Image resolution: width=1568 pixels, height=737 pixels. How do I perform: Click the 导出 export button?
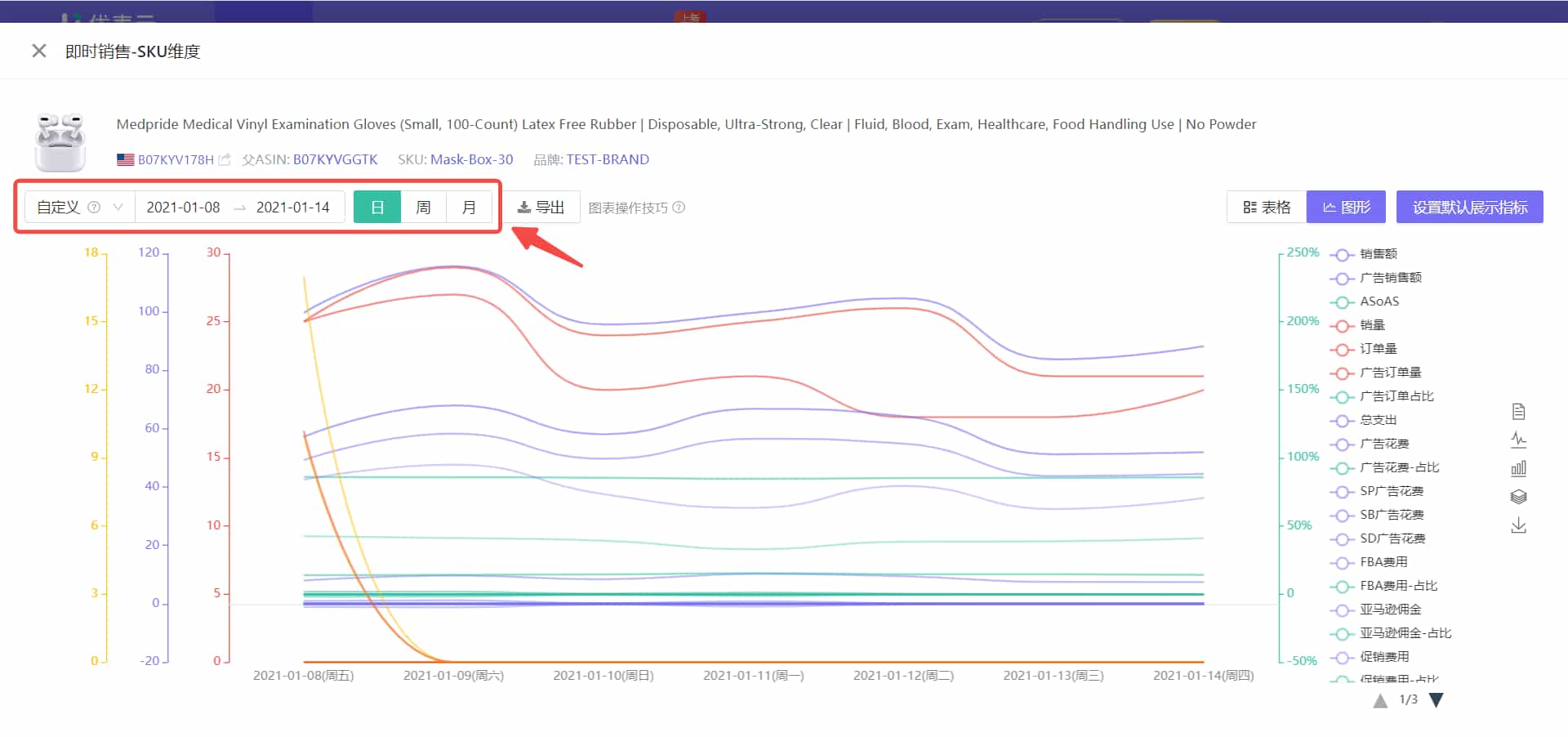(541, 208)
